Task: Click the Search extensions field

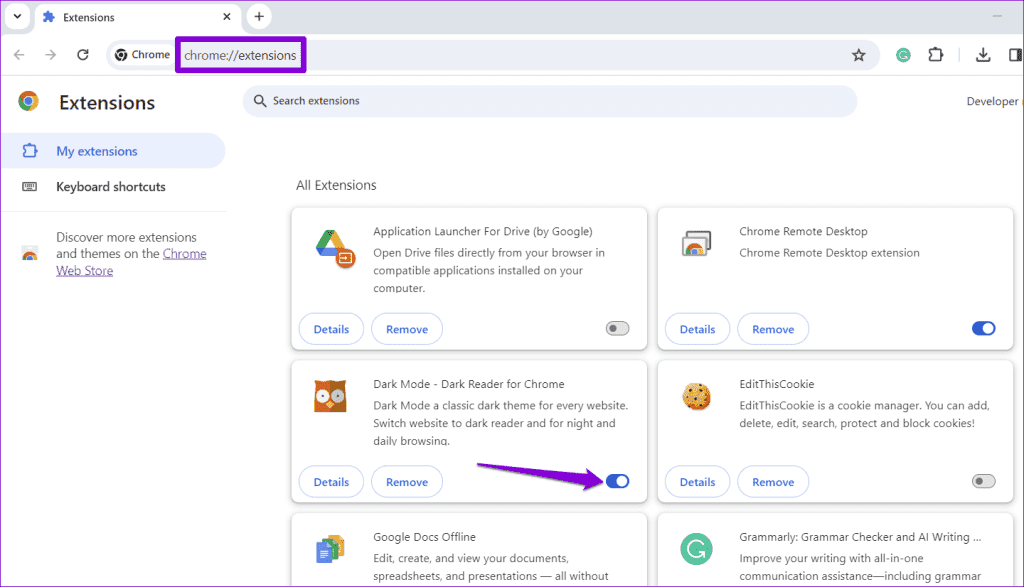Action: click(550, 101)
